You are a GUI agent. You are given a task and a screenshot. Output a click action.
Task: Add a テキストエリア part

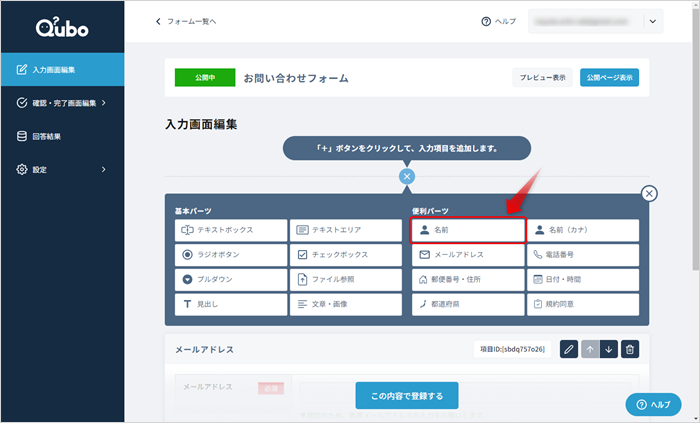[346, 230]
